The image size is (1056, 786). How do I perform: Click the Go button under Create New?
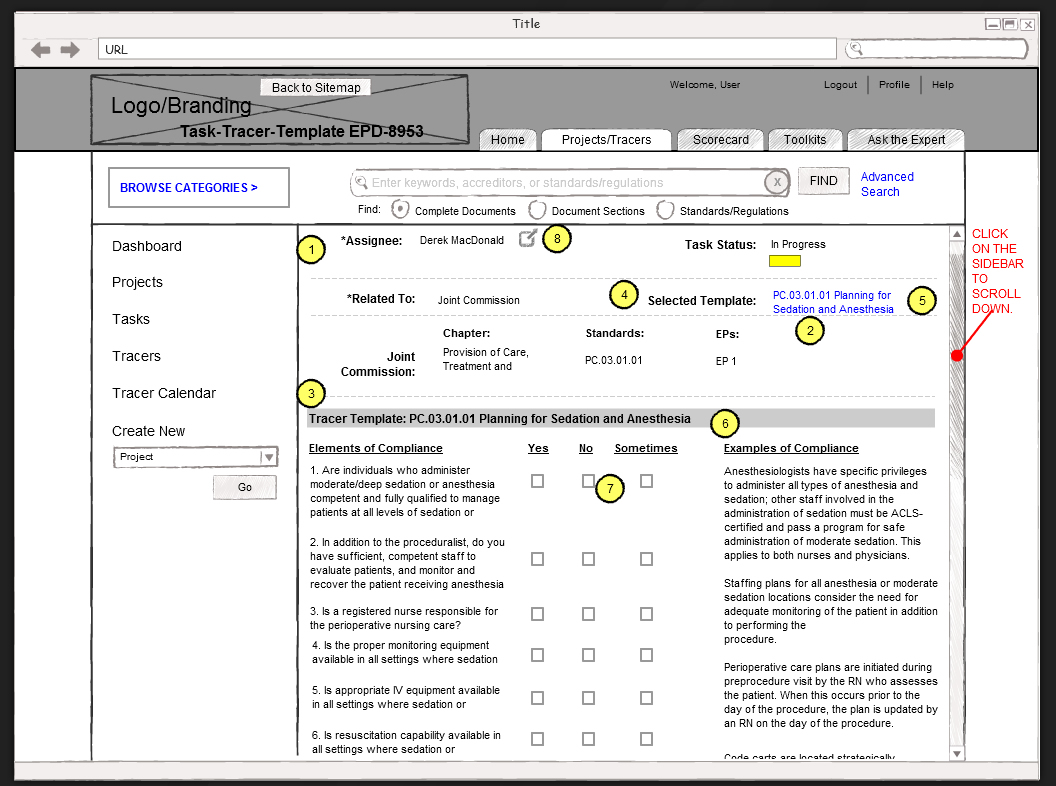(244, 487)
